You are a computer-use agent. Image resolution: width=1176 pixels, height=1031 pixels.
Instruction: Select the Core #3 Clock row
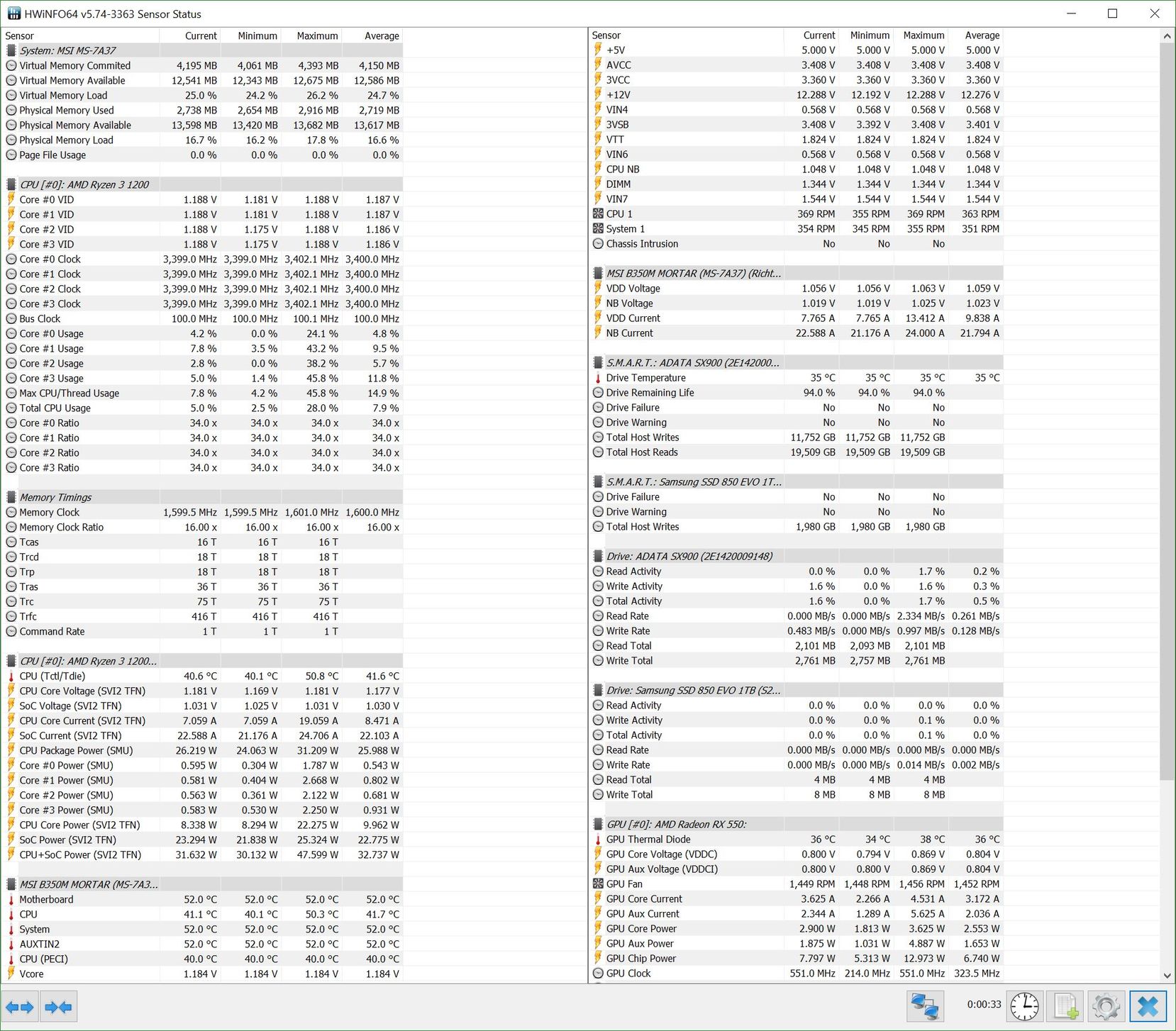[x=203, y=303]
